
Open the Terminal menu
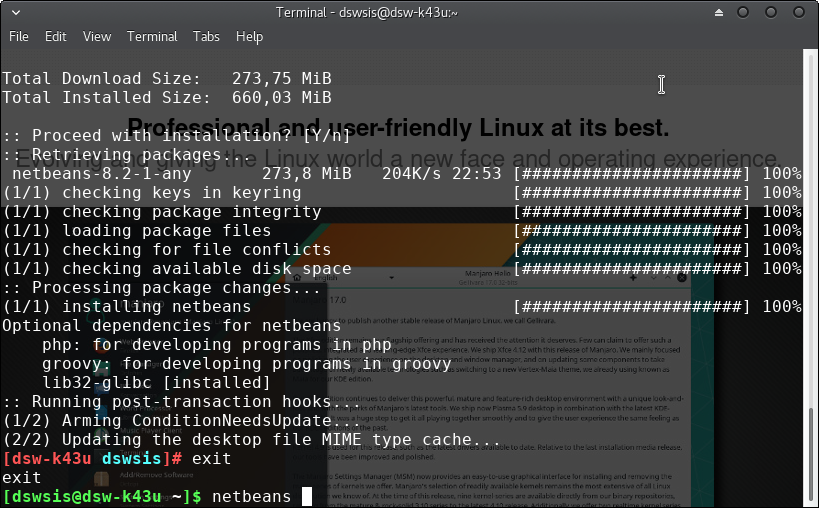coord(152,36)
